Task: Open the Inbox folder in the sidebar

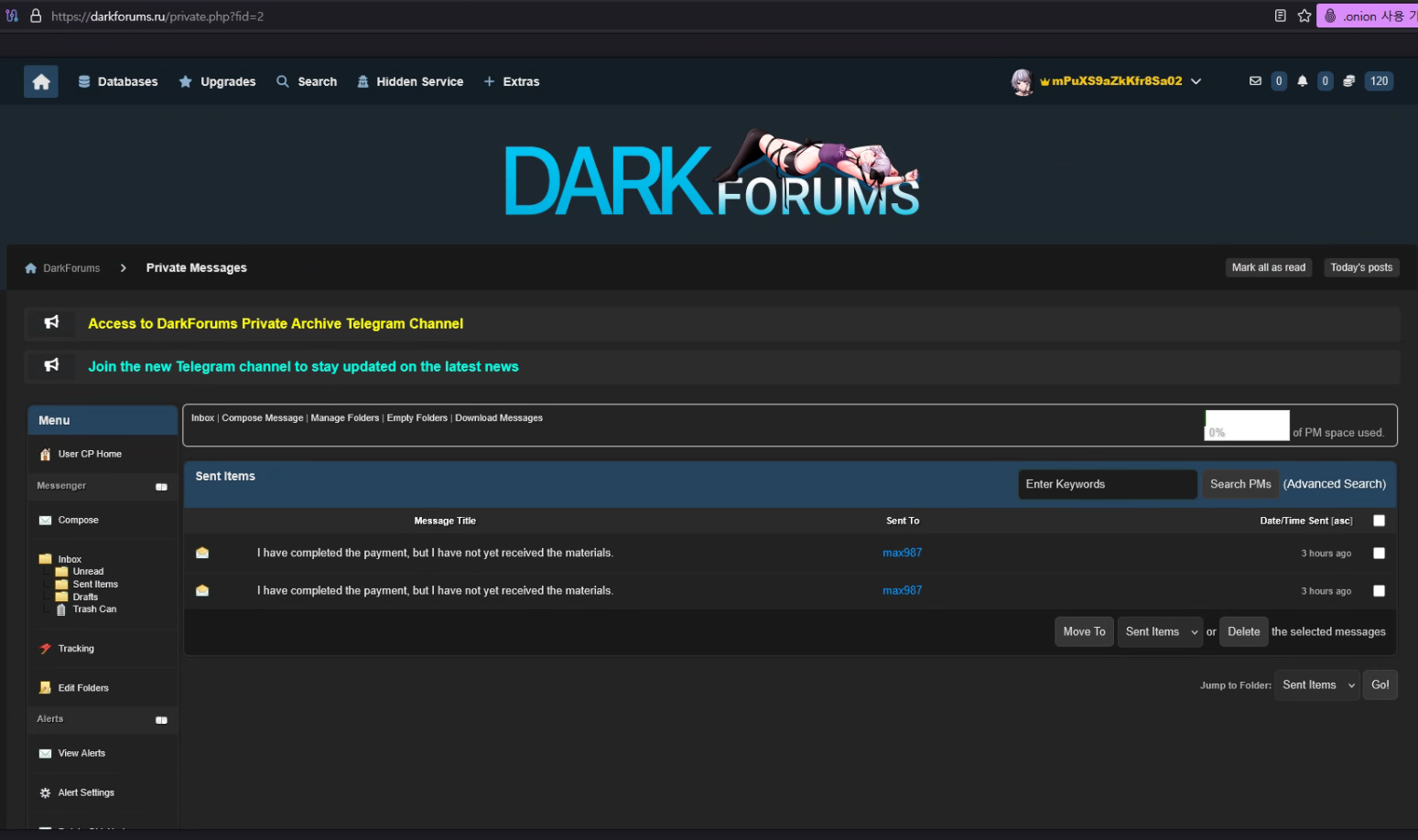Action: [70, 559]
